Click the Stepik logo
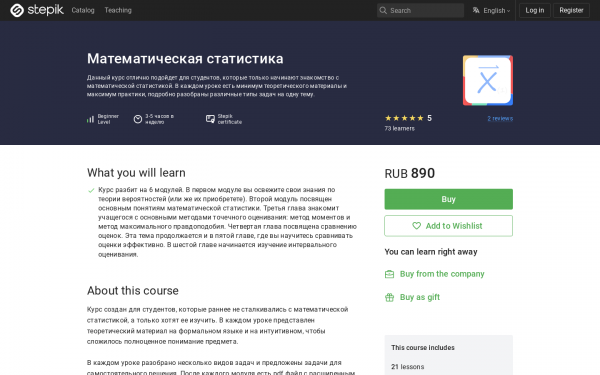This screenshot has width=600, height=375. click(x=37, y=10)
